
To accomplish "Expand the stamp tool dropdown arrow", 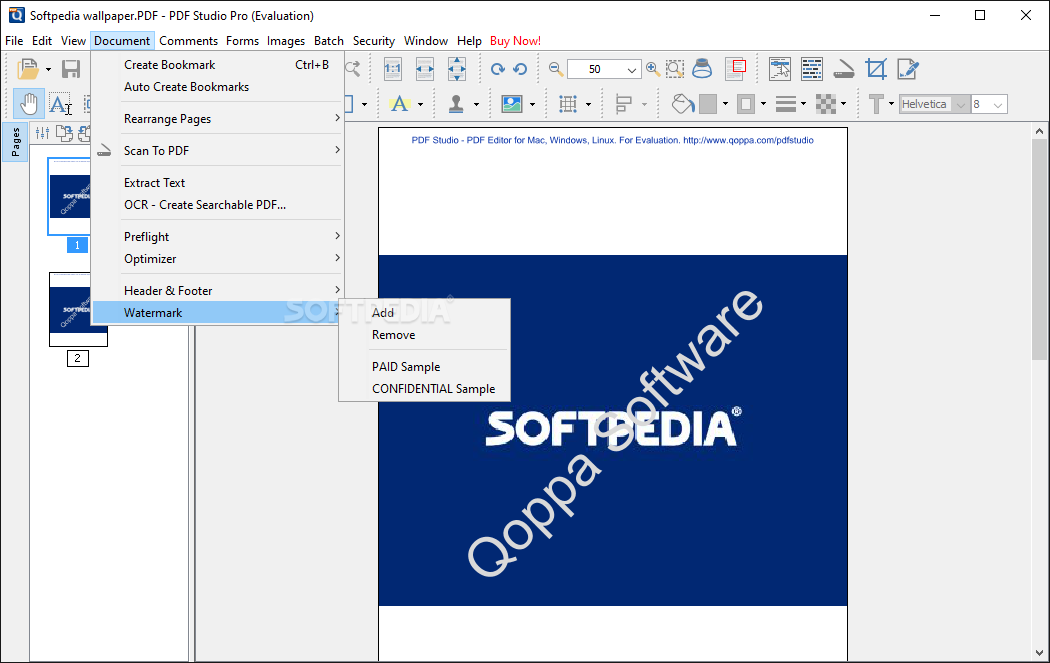I will (476, 104).
